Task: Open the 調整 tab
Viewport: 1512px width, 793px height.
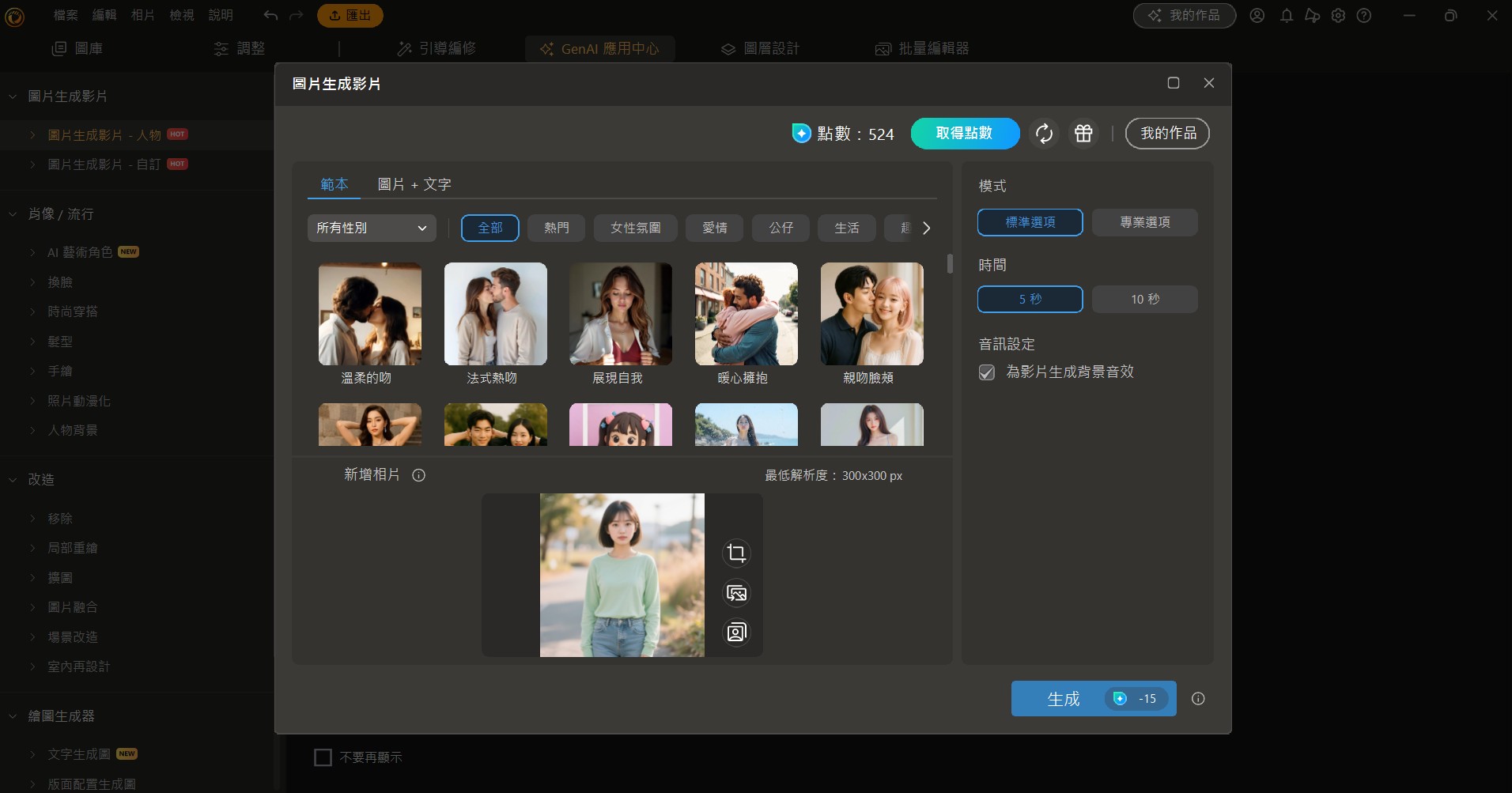Action: pos(240,49)
